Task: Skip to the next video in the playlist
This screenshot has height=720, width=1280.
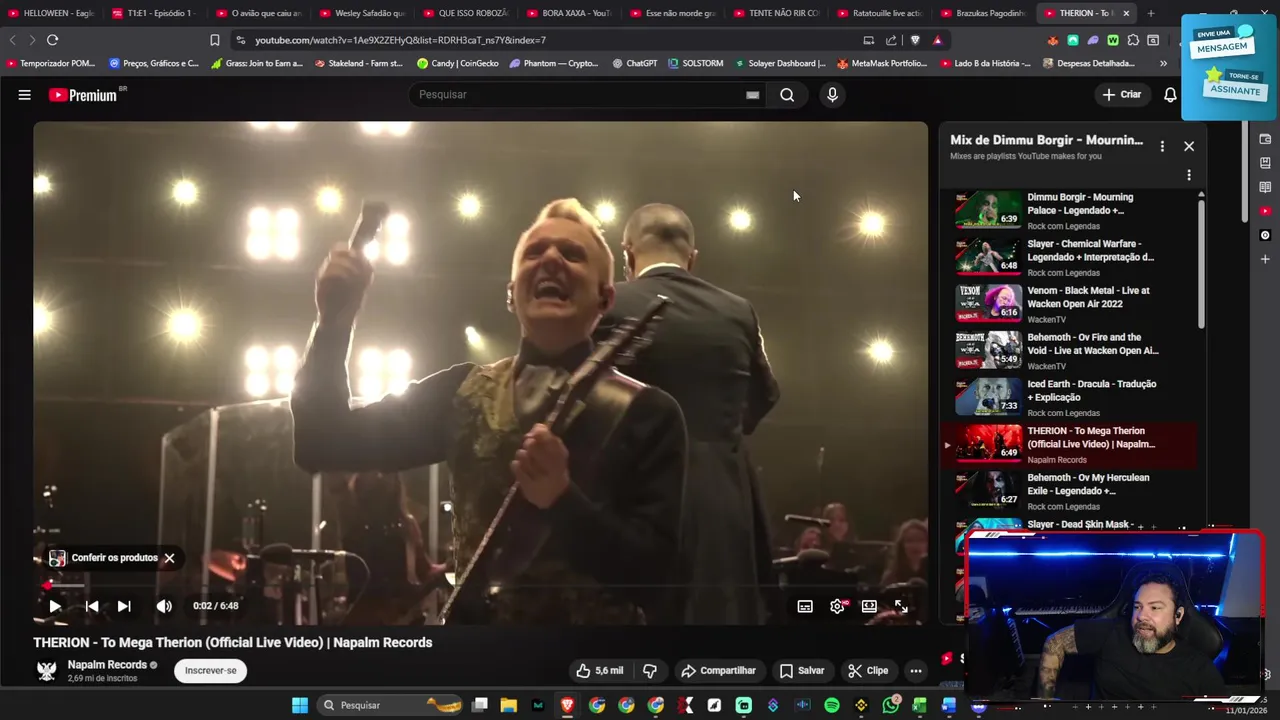Action: pos(124,606)
